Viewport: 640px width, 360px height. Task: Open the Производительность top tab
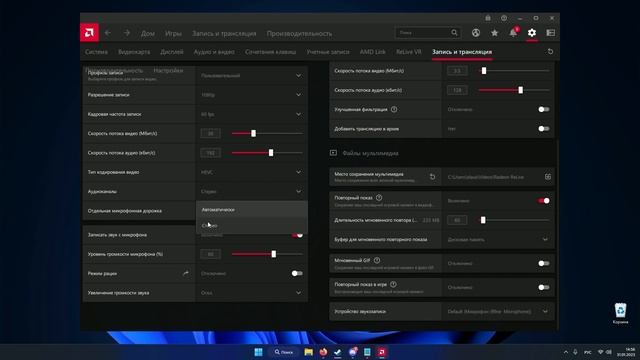[x=299, y=33]
